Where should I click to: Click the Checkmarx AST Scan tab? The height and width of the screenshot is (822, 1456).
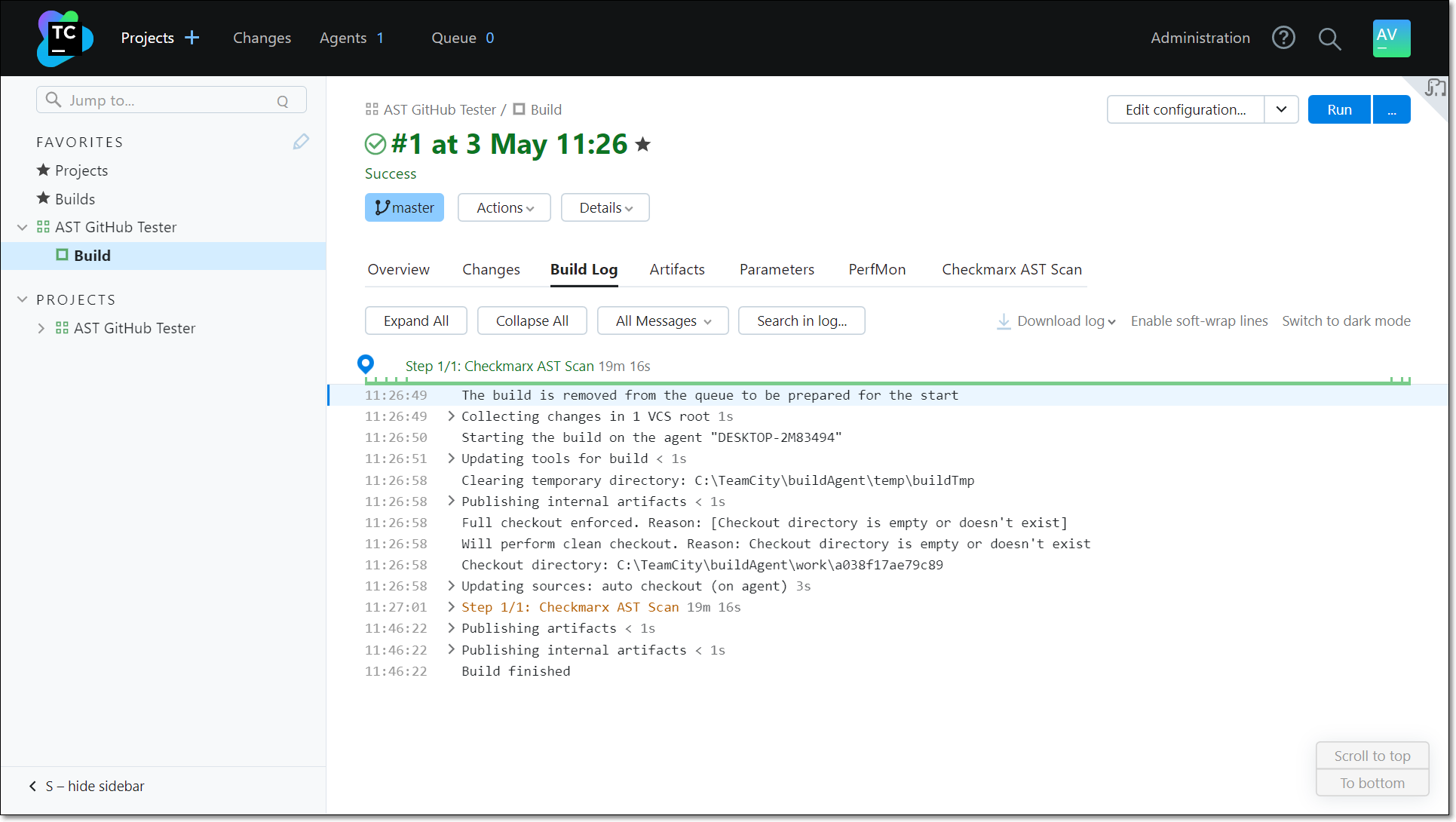click(x=1012, y=268)
